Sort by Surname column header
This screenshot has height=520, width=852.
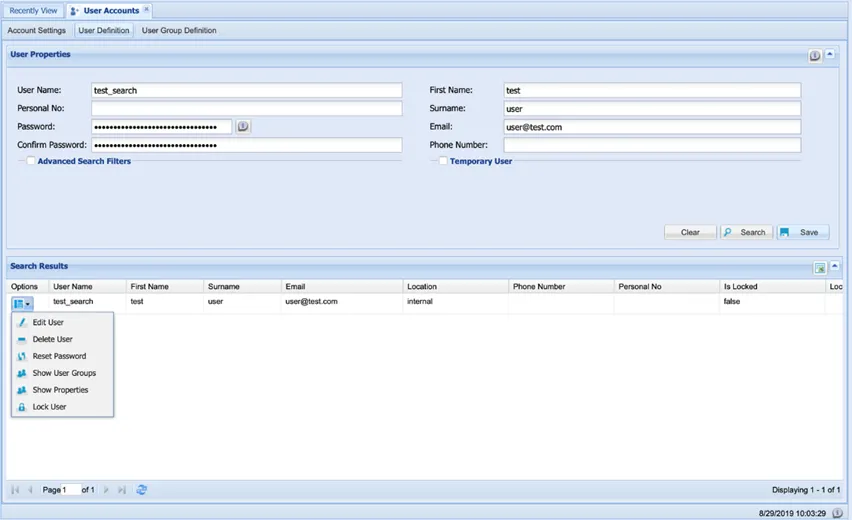[242, 286]
